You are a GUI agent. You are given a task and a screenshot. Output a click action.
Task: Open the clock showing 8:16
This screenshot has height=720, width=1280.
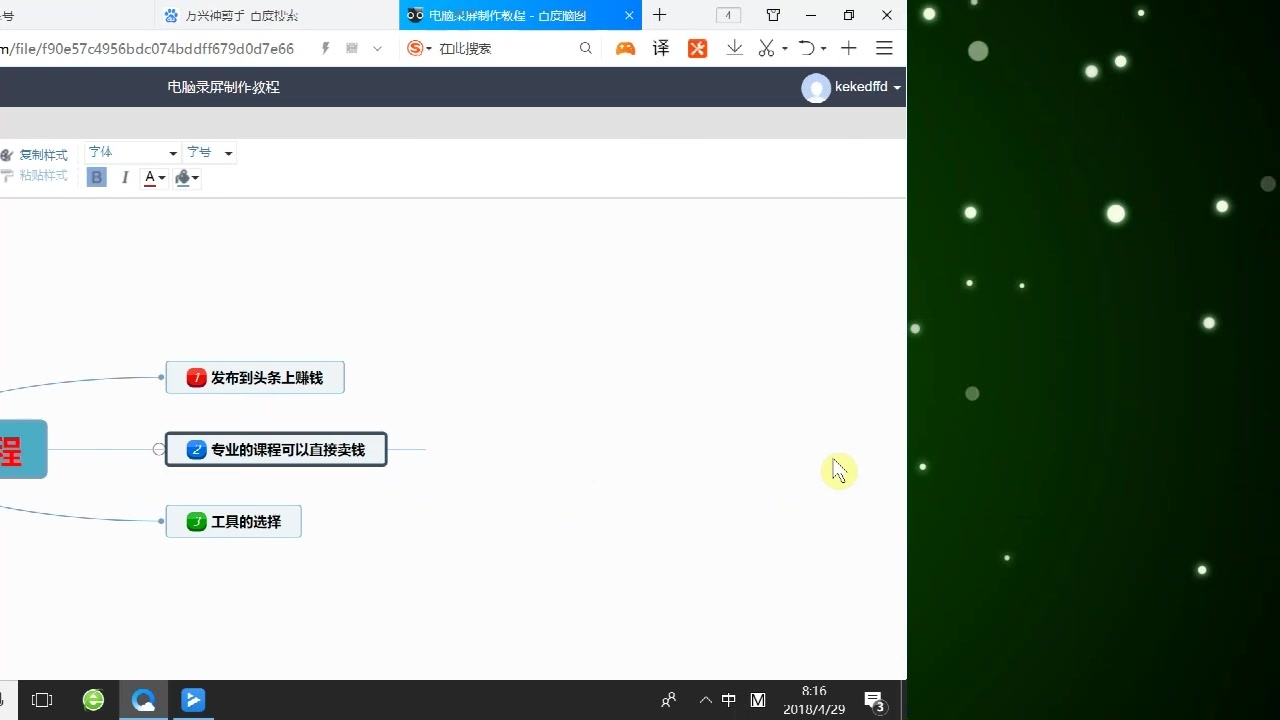pos(814,700)
